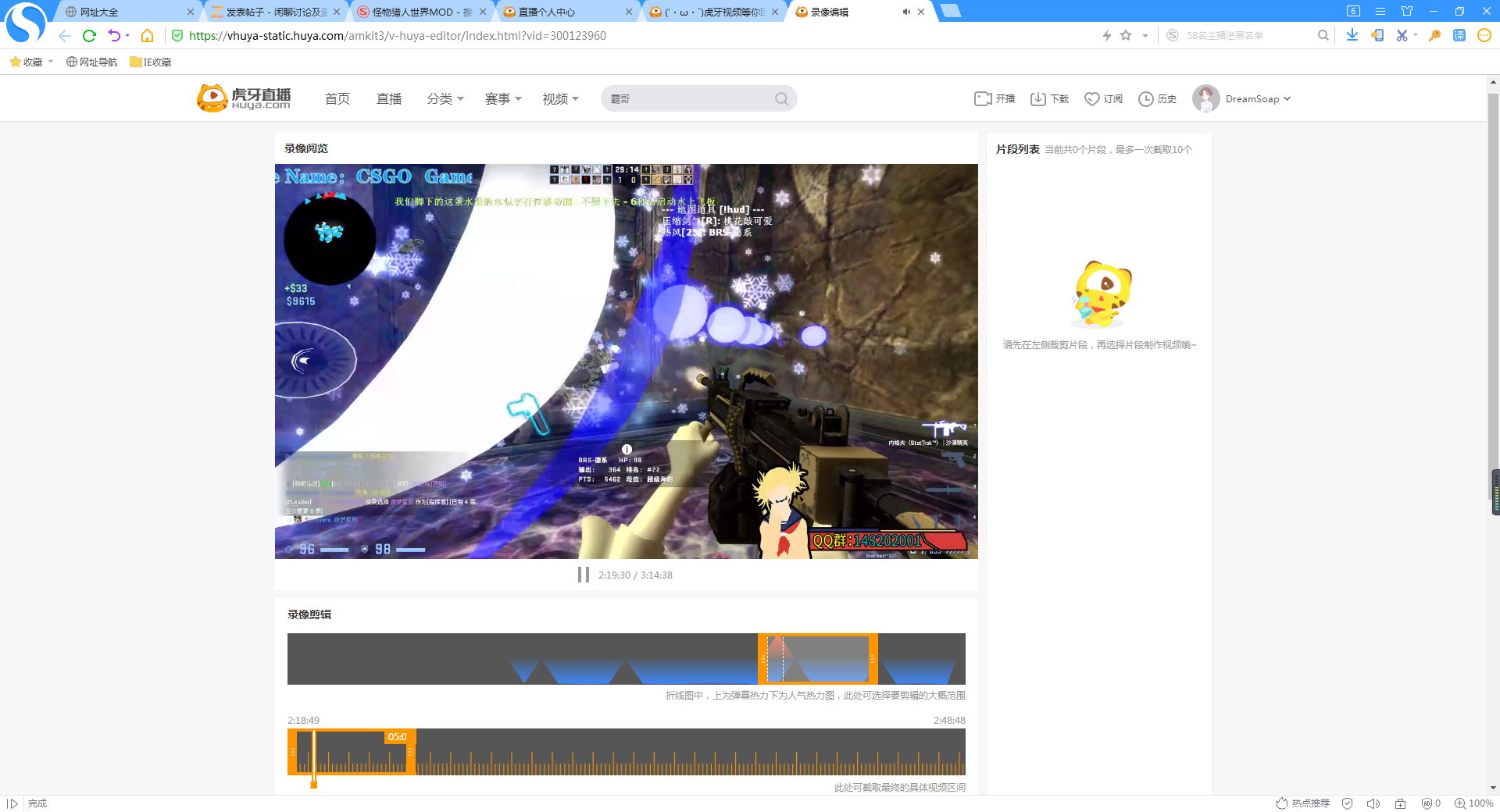Image resolution: width=1500 pixels, height=812 pixels.
Task: Expand the 赛事 events dropdown
Action: tap(503, 98)
